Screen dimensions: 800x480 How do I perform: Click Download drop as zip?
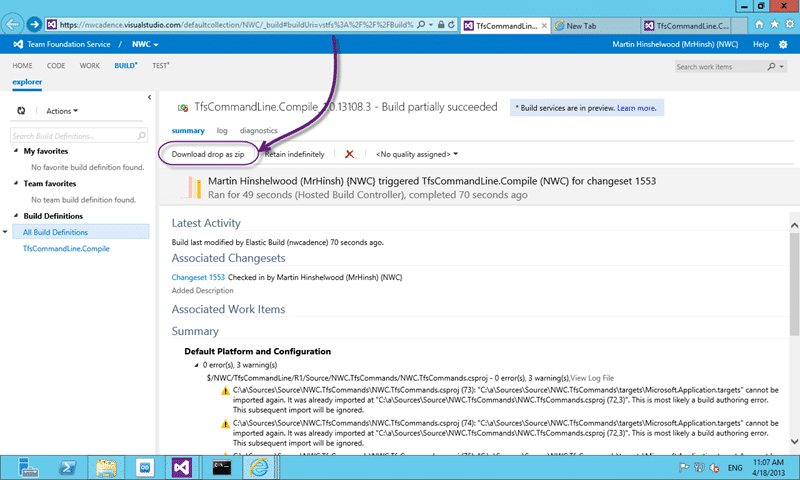pyautogui.click(x=208, y=154)
